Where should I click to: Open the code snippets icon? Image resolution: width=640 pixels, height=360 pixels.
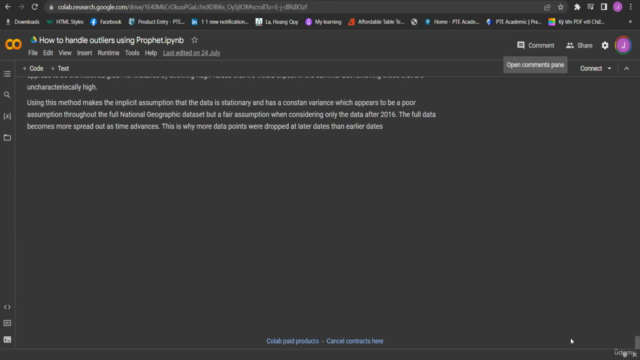tap(7, 307)
